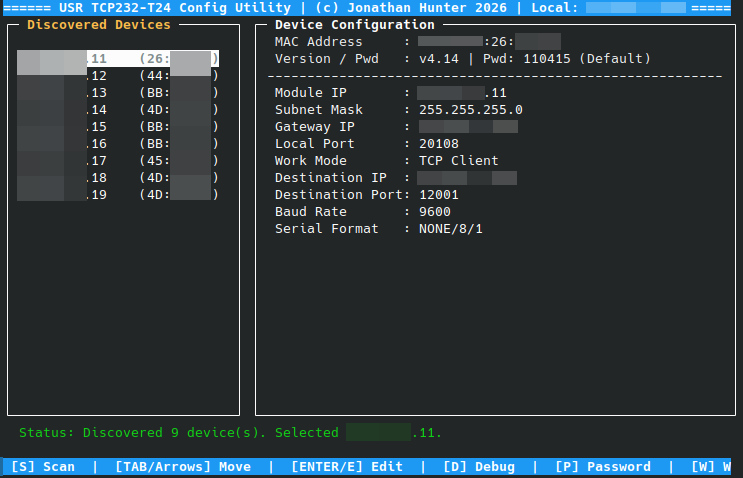Screen dimensions: 743x478
Task: Click the Subnet Mask value 255.255.255.0
Action: tap(471, 110)
